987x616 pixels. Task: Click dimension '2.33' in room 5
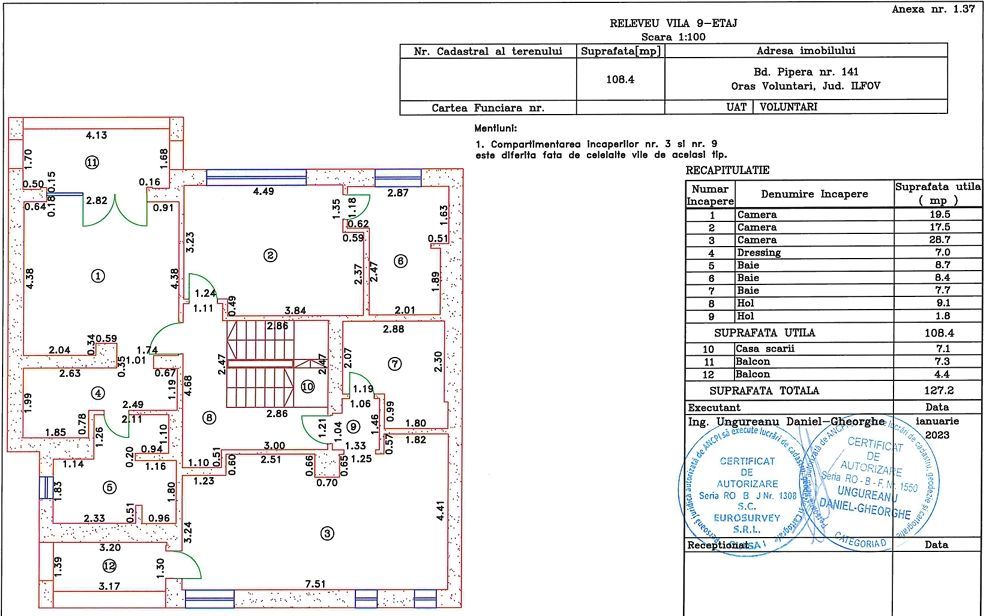(x=94, y=518)
